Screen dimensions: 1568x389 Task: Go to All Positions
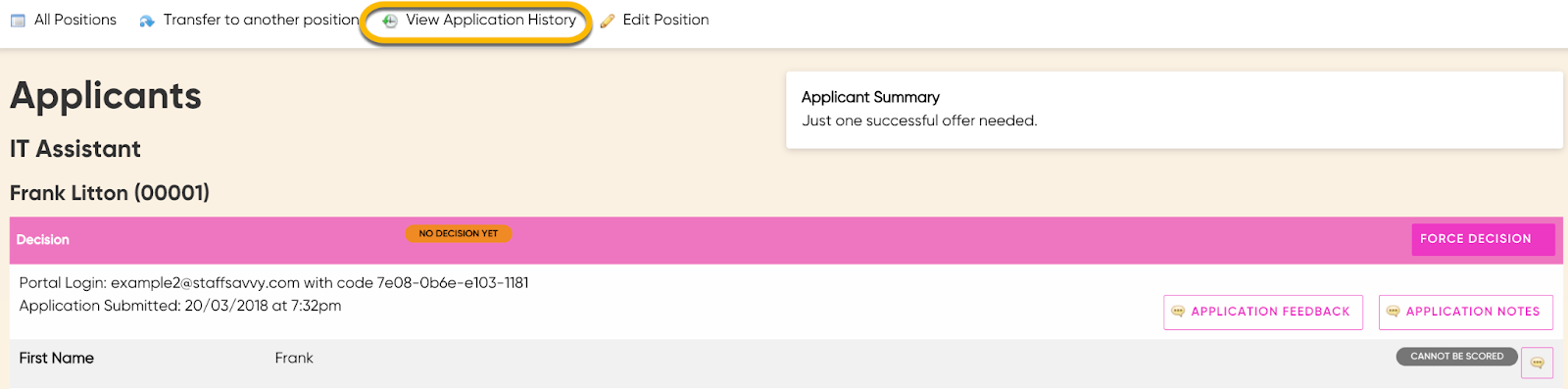click(75, 20)
